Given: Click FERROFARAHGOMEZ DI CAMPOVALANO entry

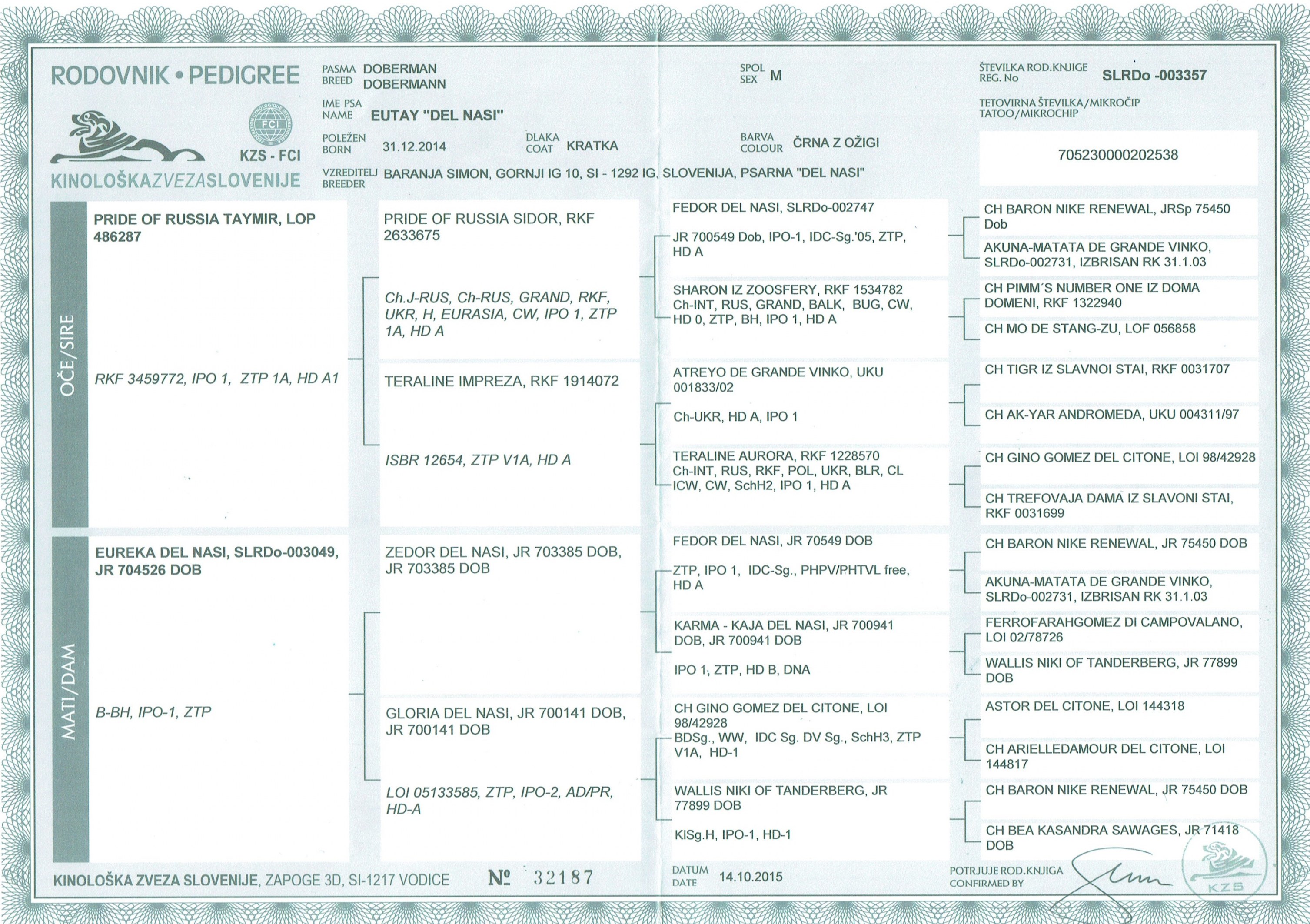Looking at the screenshot, I should point(1113,629).
